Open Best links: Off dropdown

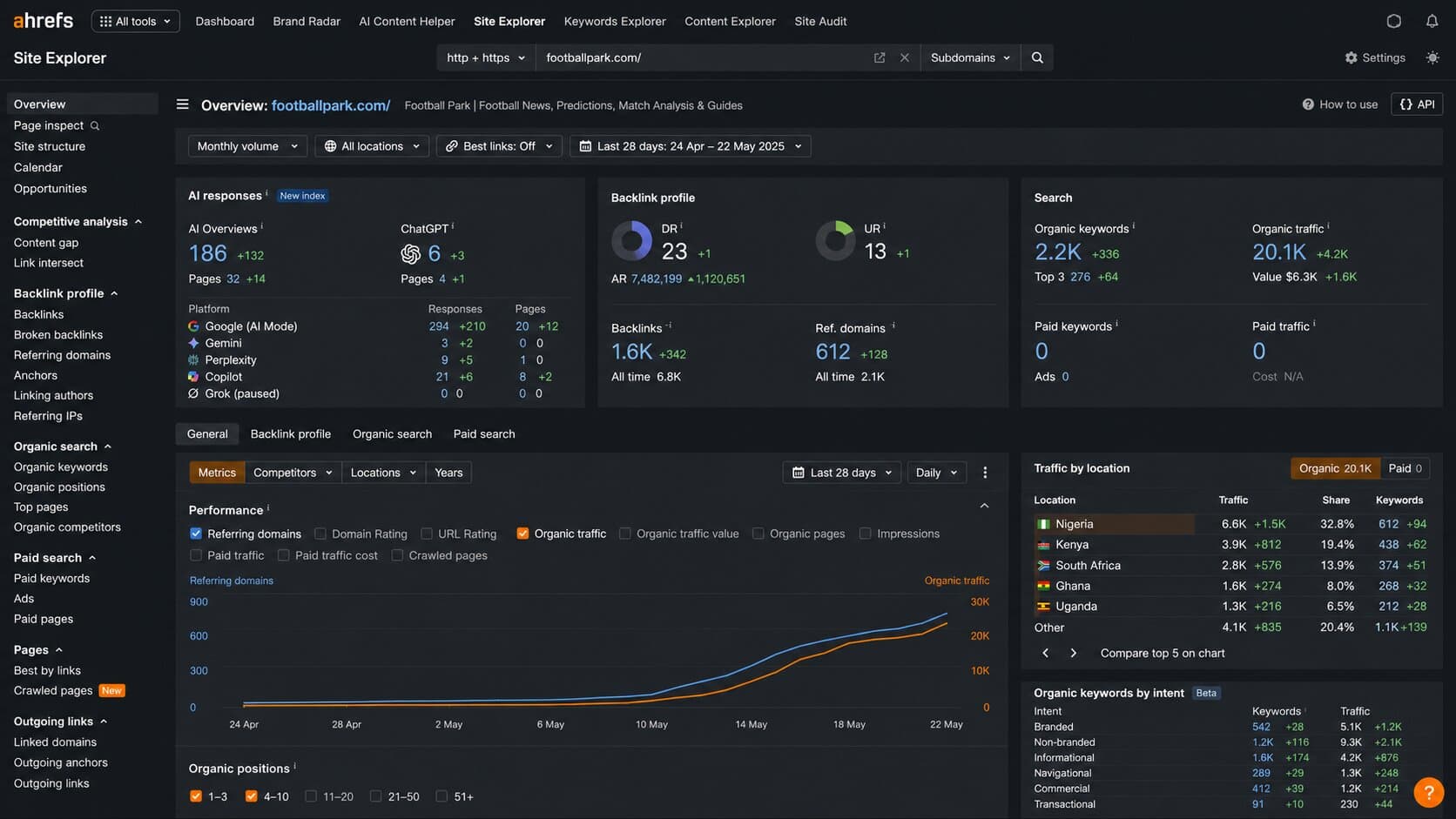point(499,146)
